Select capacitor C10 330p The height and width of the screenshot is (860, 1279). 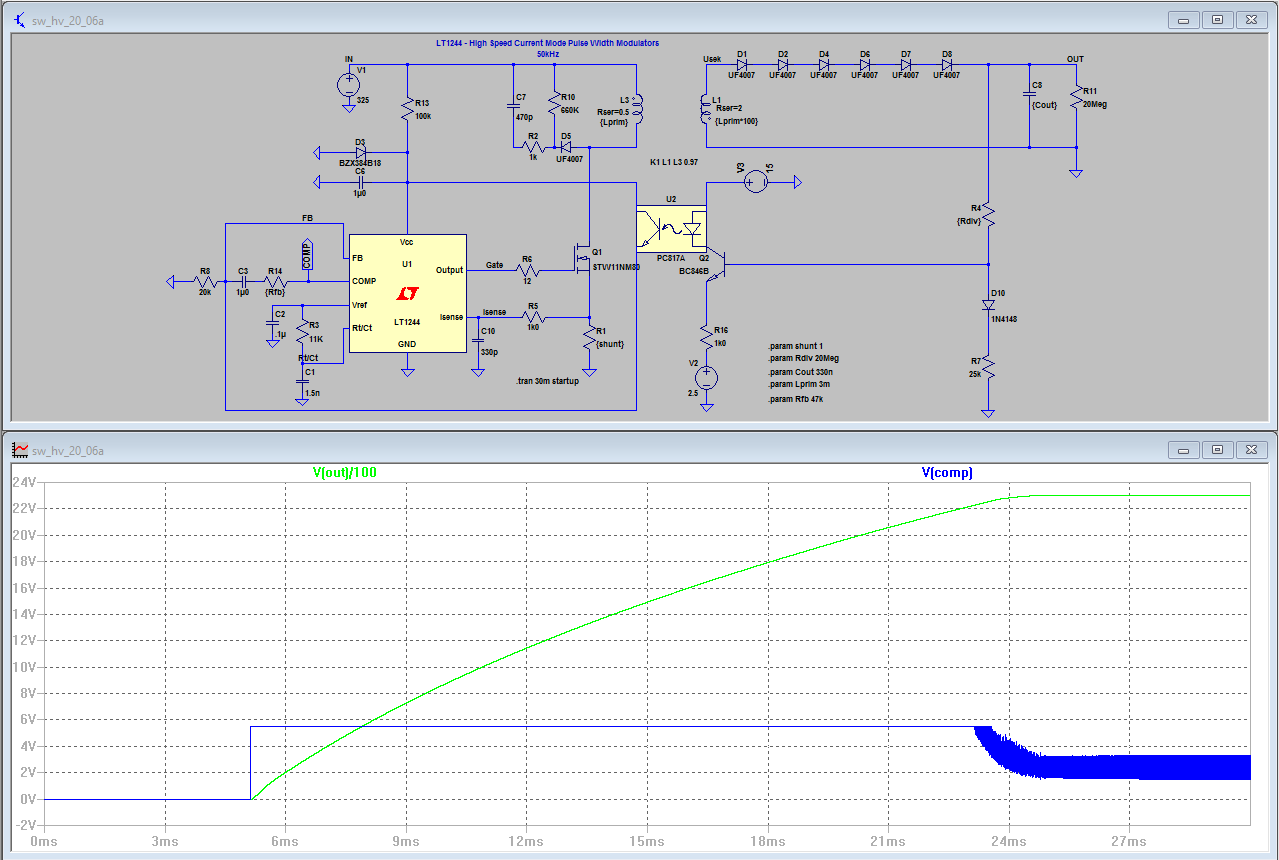[x=477, y=341]
